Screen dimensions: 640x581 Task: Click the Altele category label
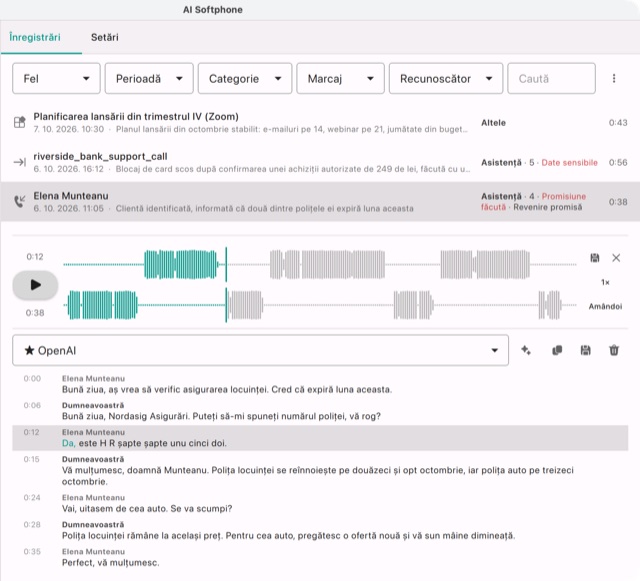pos(493,122)
